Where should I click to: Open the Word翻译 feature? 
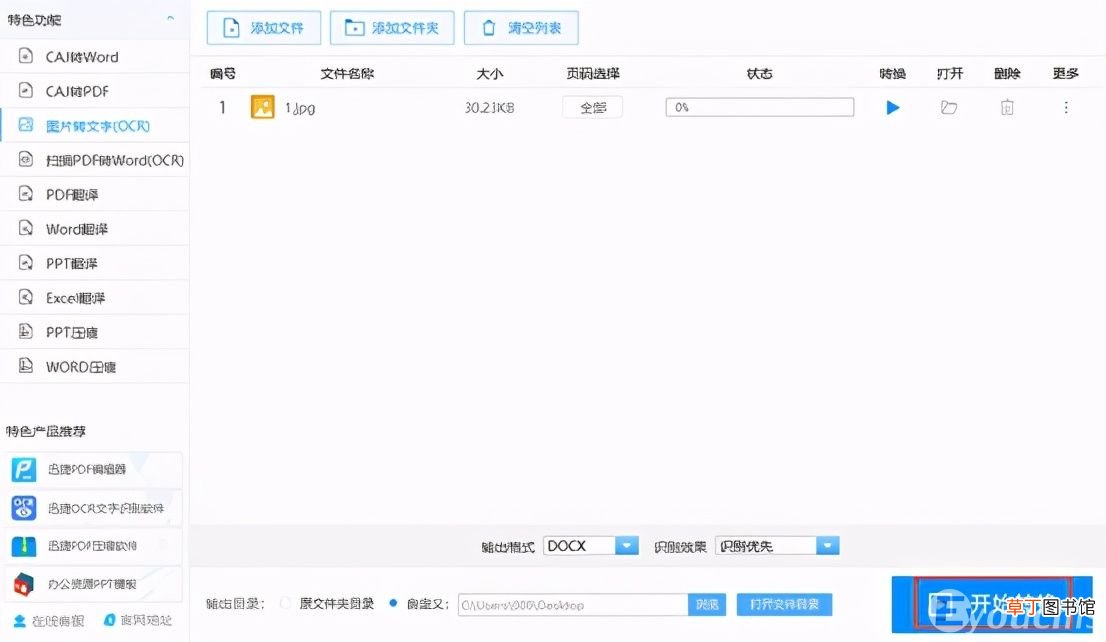[x=95, y=229]
